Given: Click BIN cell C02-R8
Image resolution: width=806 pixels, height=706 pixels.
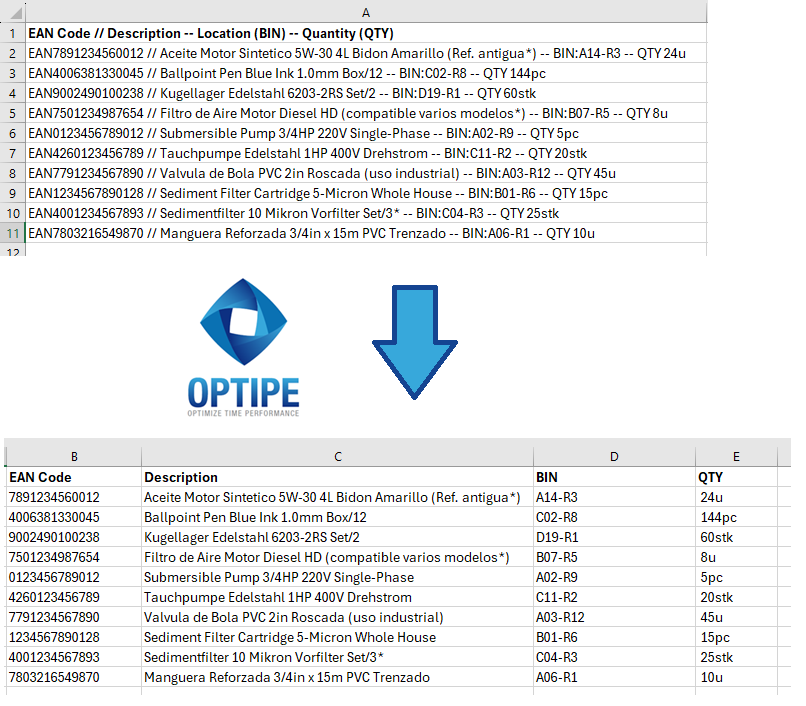Looking at the screenshot, I should [614, 517].
